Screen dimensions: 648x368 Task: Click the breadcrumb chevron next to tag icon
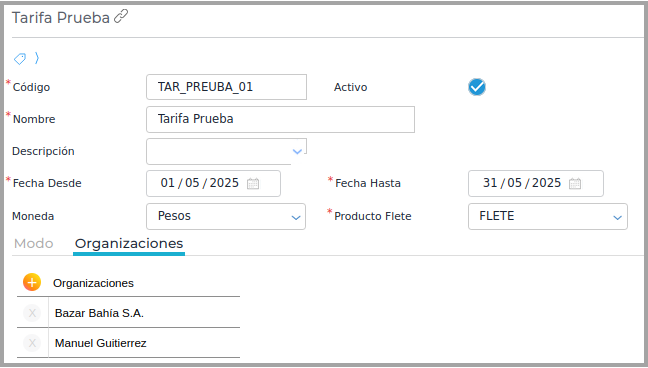click(37, 58)
